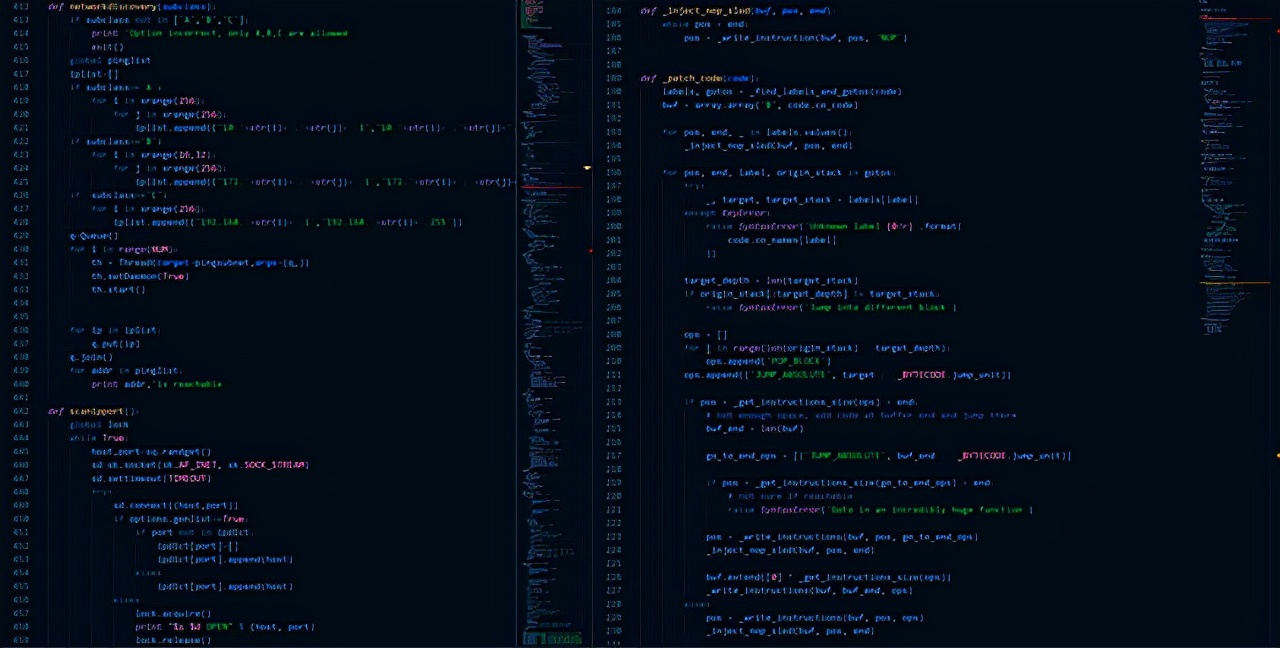This screenshot has width=1280, height=648.
Task: Click the 'buf_end = len(buf)' line
Action: tap(755, 428)
